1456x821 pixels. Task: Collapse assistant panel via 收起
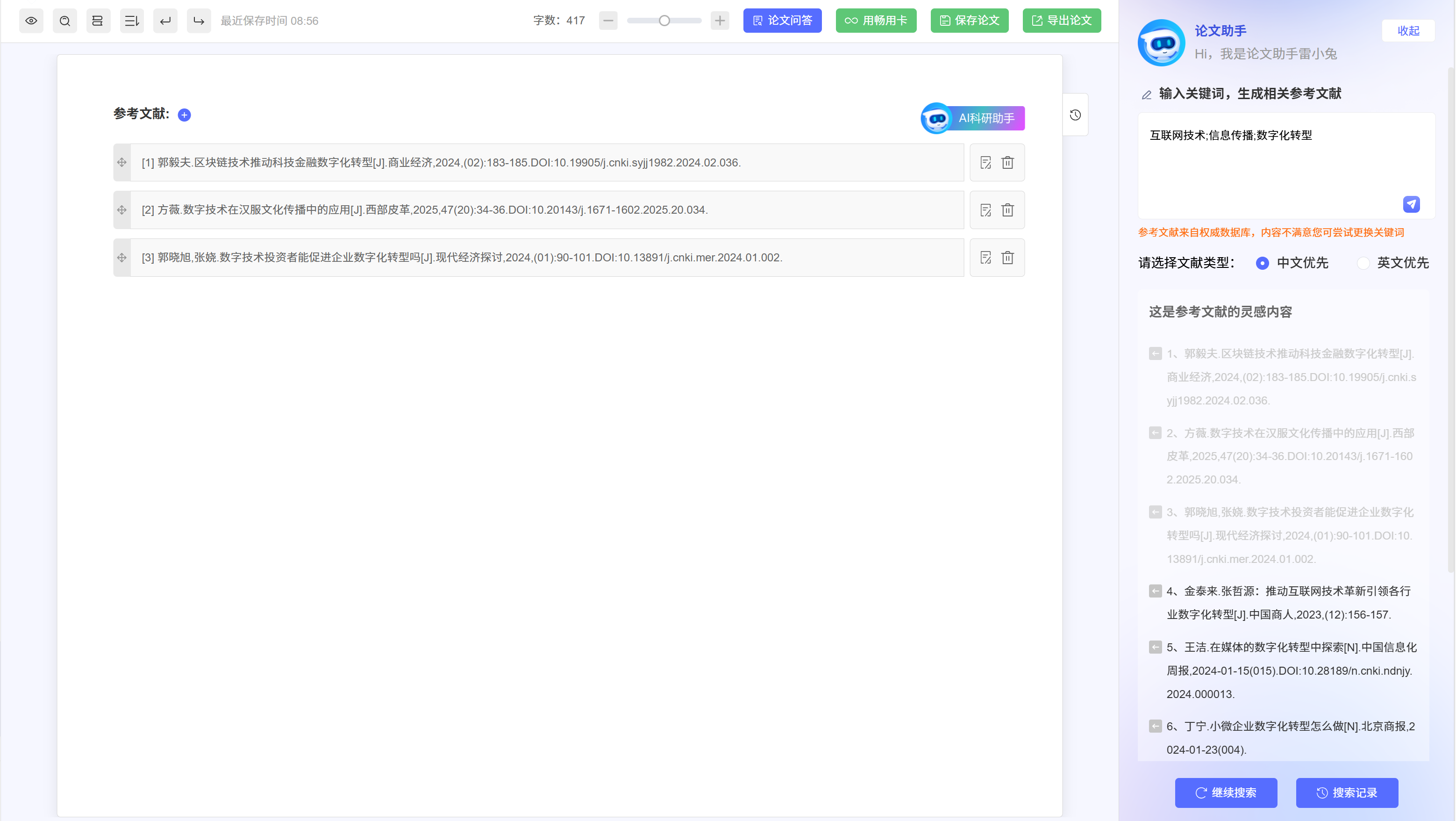[x=1408, y=30]
